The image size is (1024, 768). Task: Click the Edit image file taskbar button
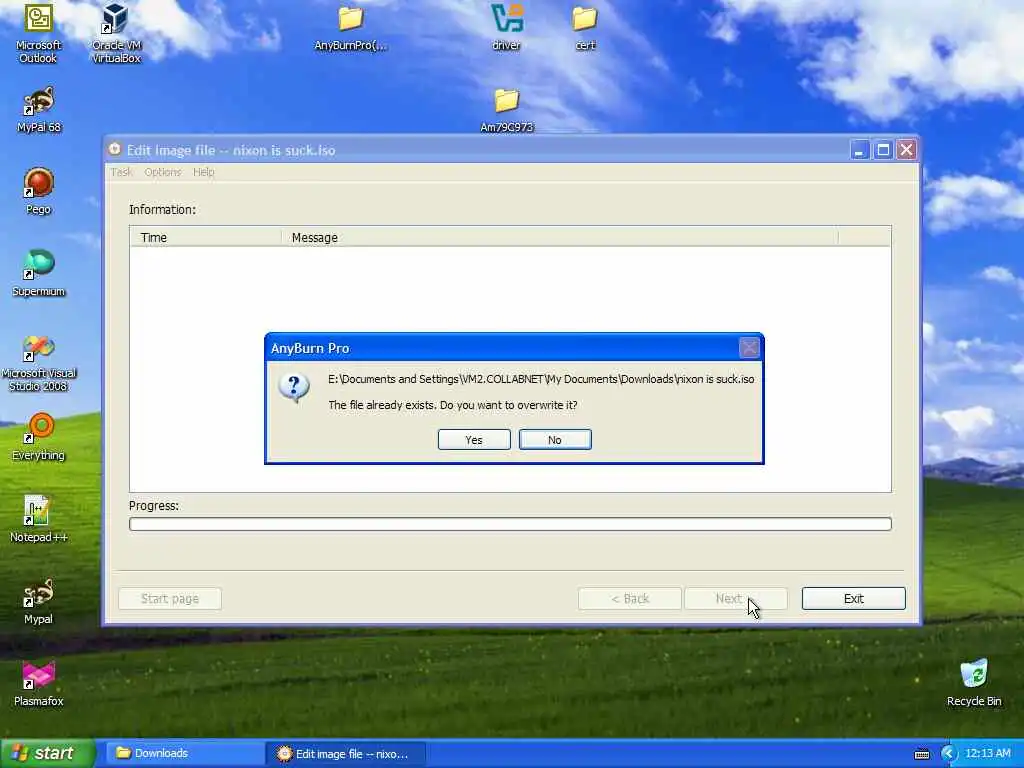click(x=346, y=754)
